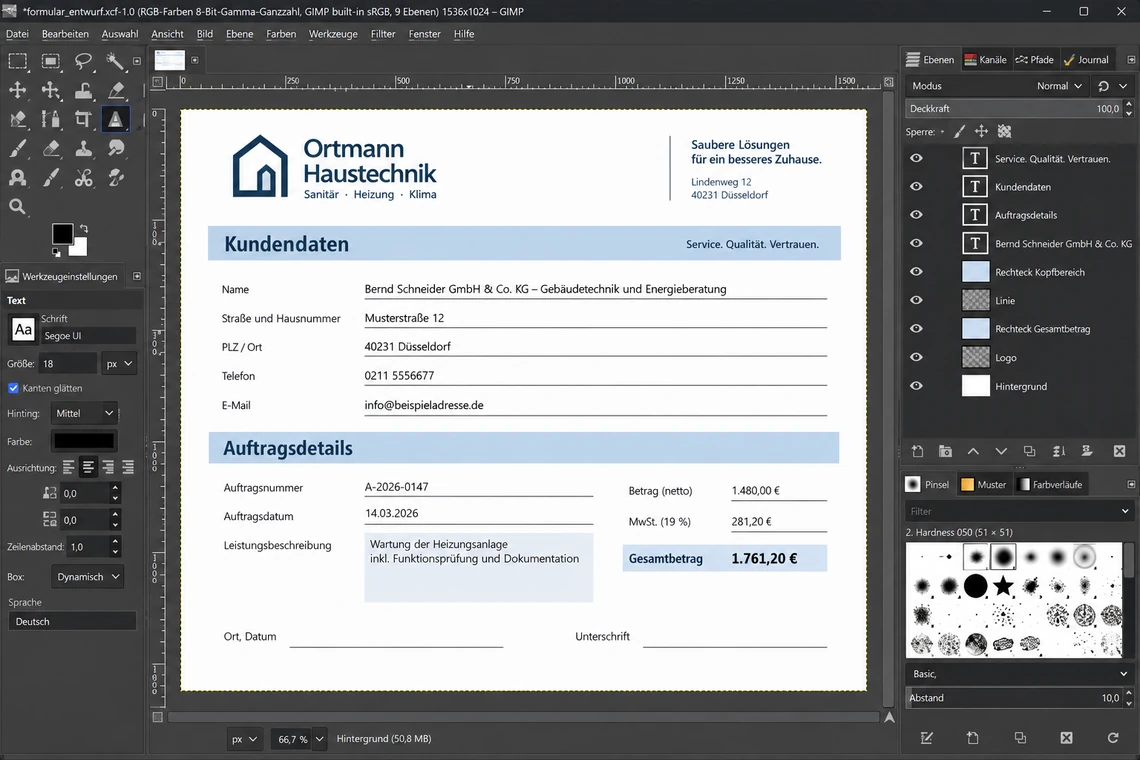Select the star-shaped brush thumbnail
1140x760 pixels.
coord(1003,585)
